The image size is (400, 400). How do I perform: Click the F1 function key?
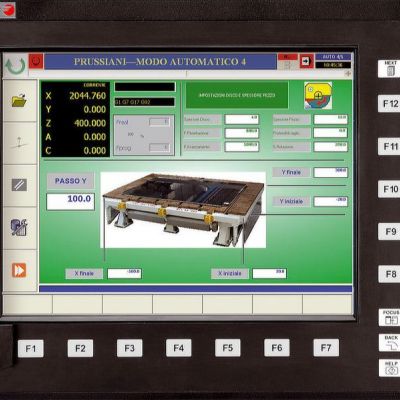pyautogui.click(x=31, y=349)
